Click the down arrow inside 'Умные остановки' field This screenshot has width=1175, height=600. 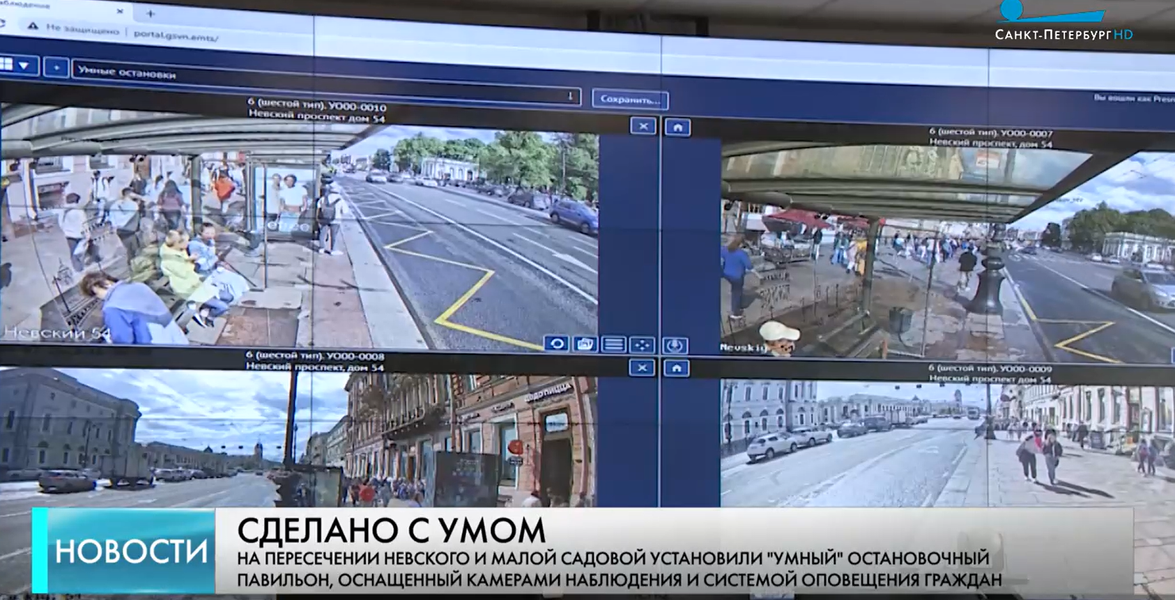571,96
